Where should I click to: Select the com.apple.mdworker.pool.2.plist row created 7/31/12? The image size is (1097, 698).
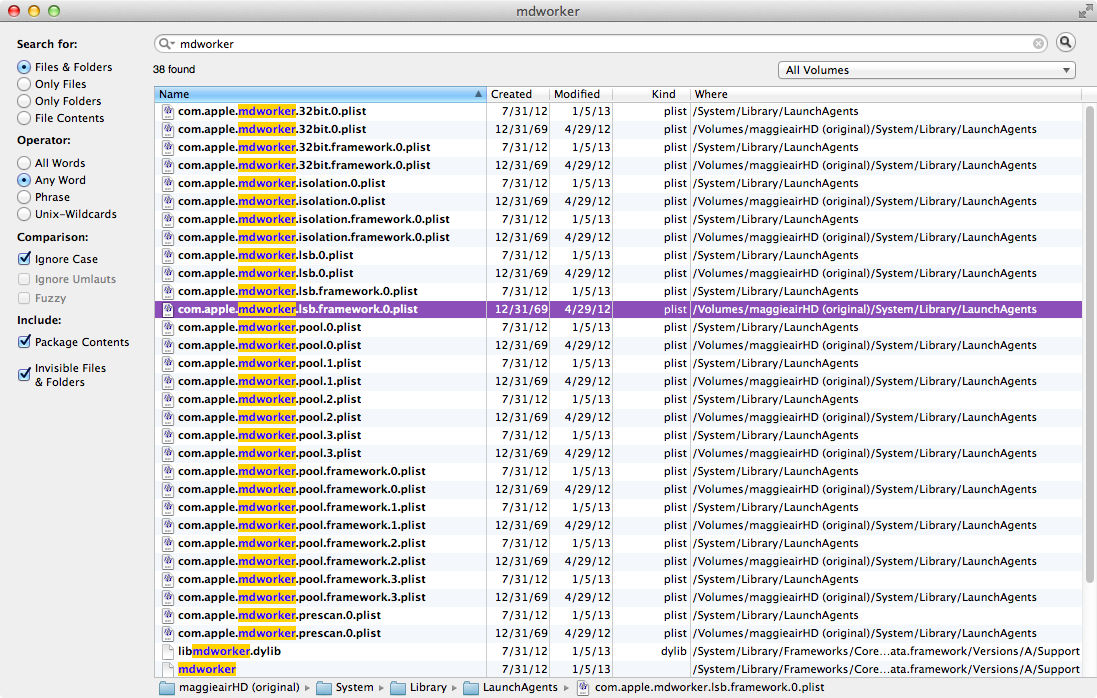pos(618,399)
